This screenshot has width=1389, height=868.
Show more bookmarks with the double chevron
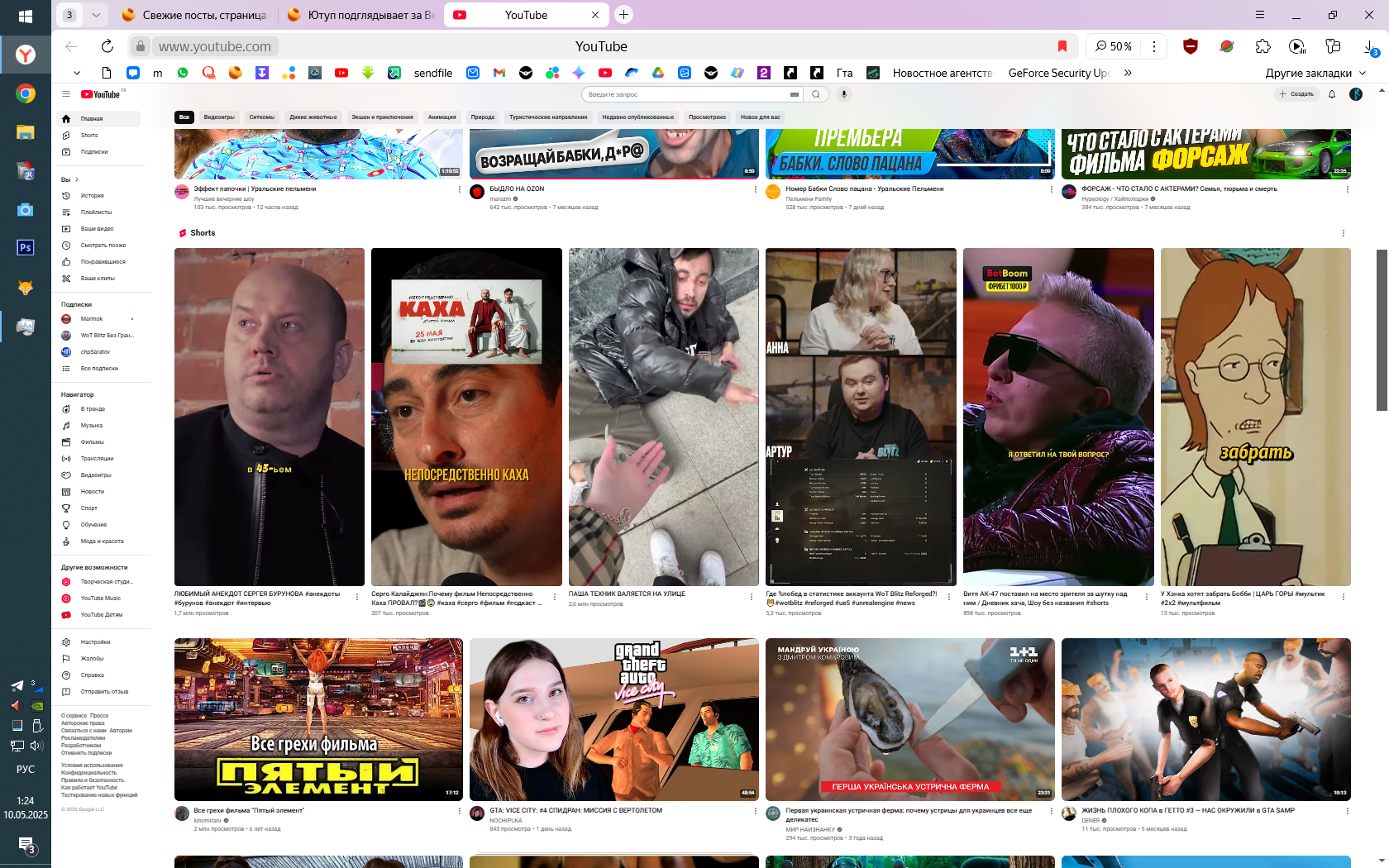click(1128, 73)
